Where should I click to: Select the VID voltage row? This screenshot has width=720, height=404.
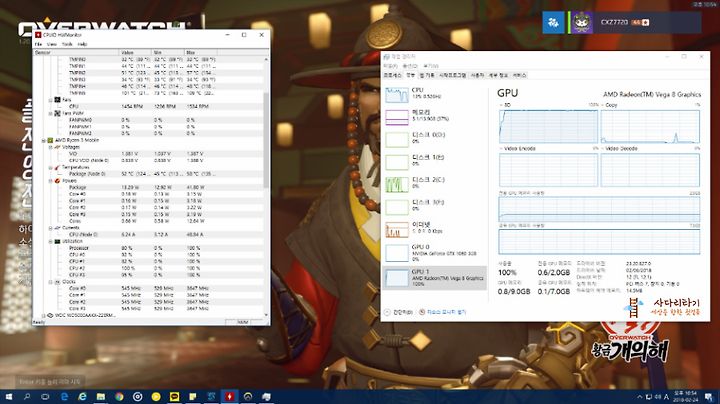coord(148,154)
